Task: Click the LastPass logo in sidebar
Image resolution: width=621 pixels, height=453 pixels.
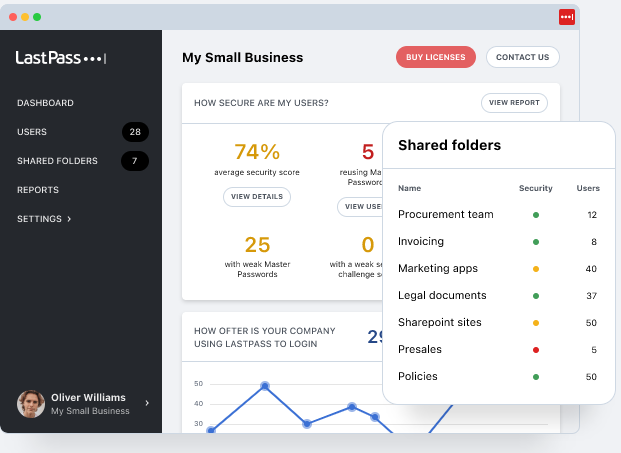Action: 61,58
